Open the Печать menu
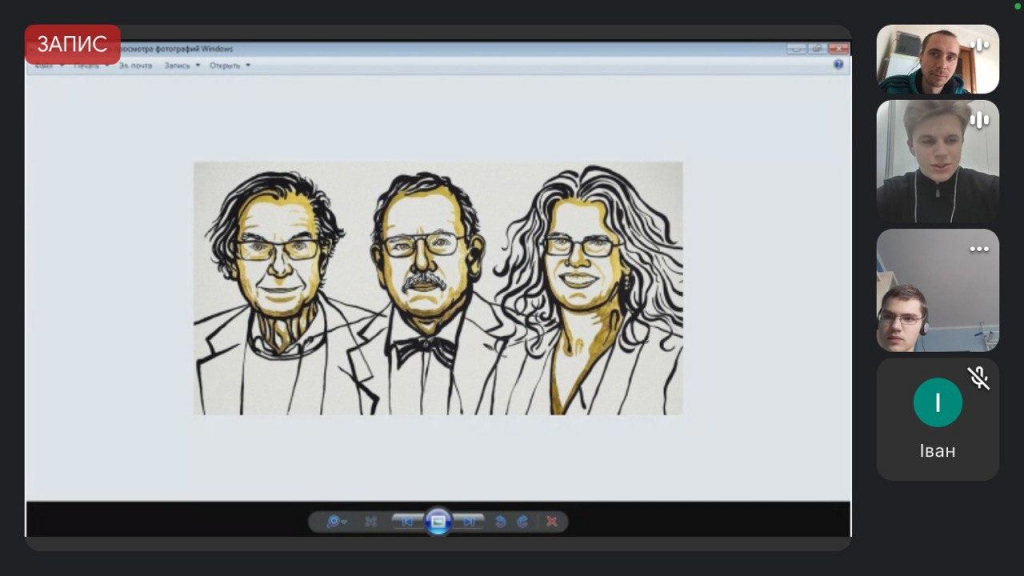1024x576 pixels. [x=91, y=65]
